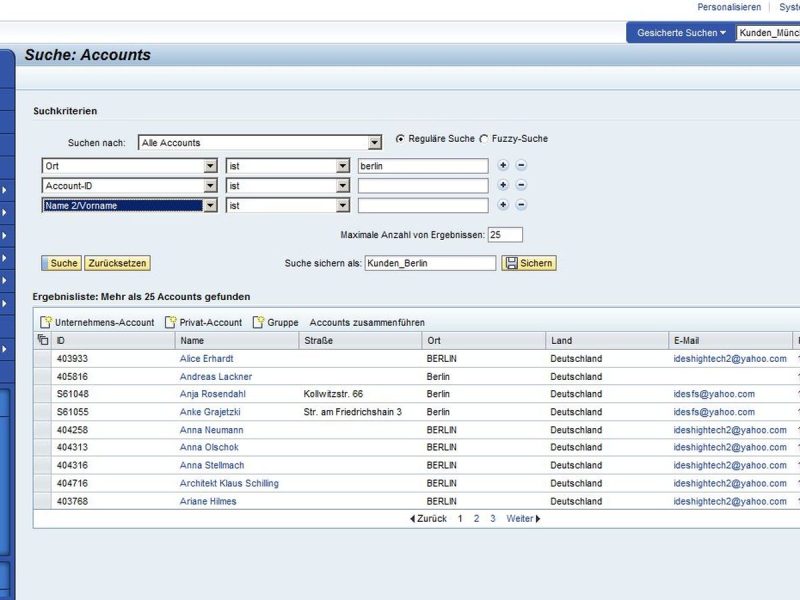
Task: Select the row of account 404313
Action: [42, 447]
